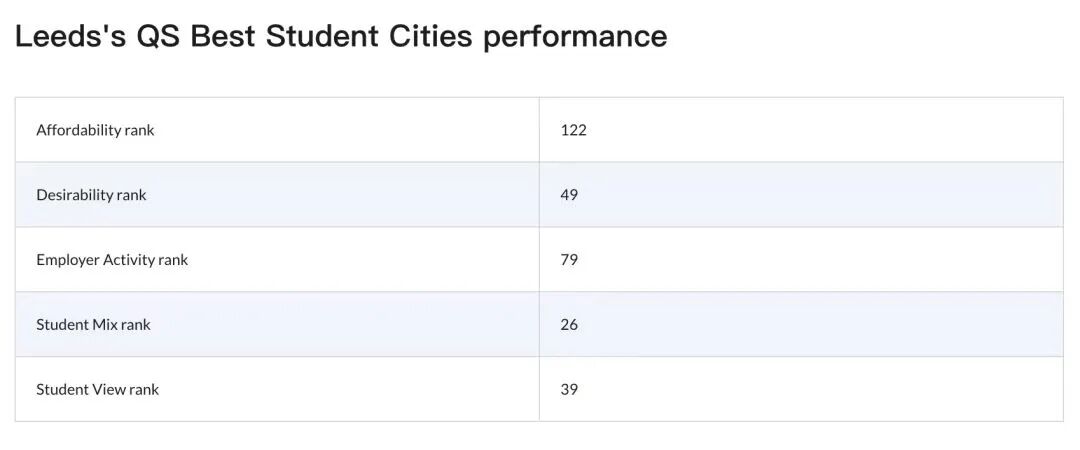Click "QS" in the page title
This screenshot has height=450, width=1080.
click(x=158, y=36)
